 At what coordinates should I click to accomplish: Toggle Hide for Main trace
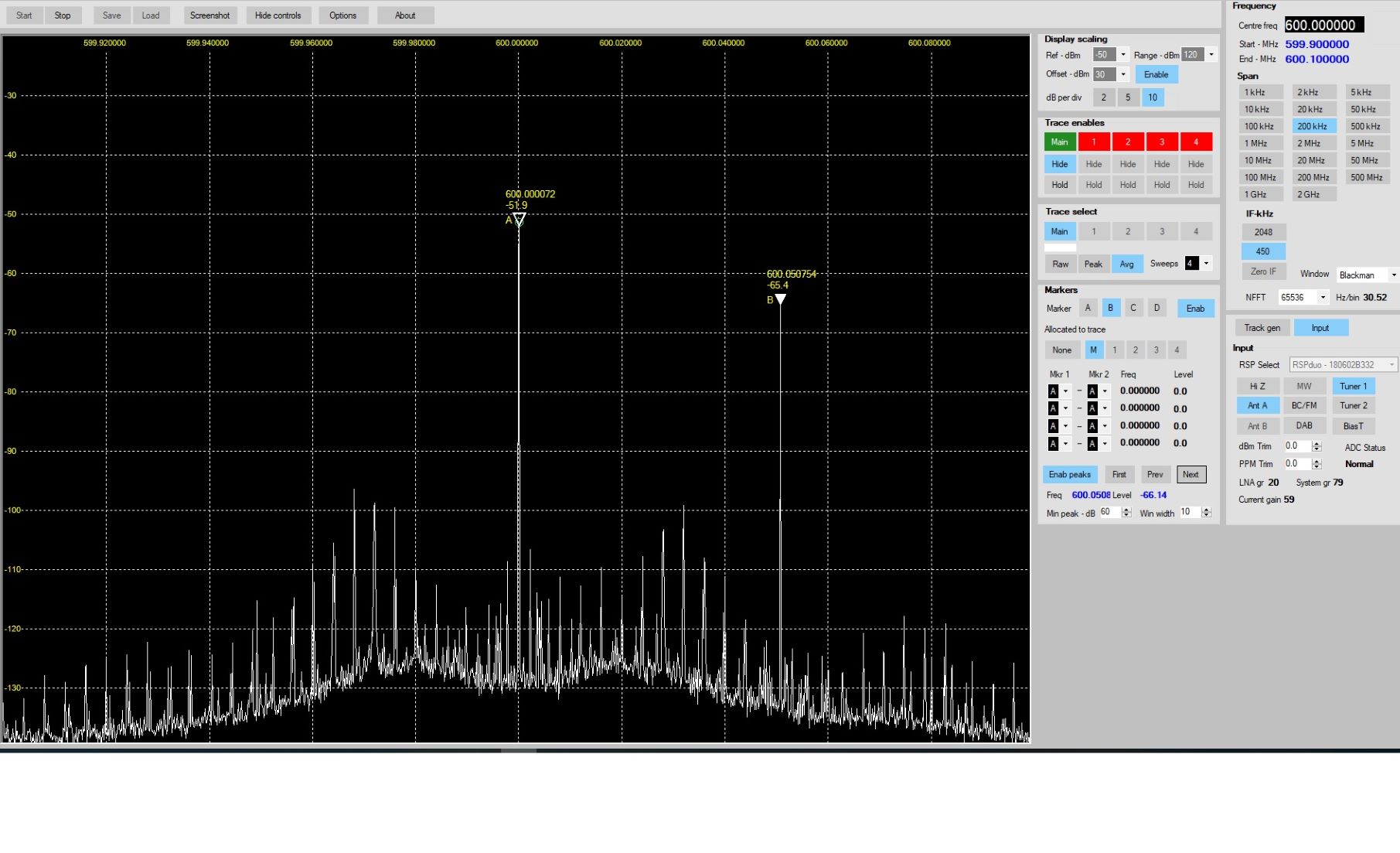click(x=1060, y=164)
